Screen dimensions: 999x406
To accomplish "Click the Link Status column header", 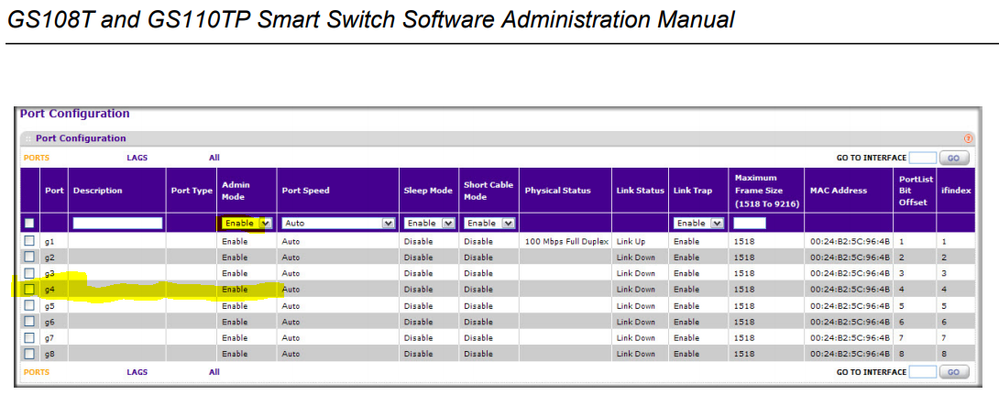I will click(x=640, y=191).
